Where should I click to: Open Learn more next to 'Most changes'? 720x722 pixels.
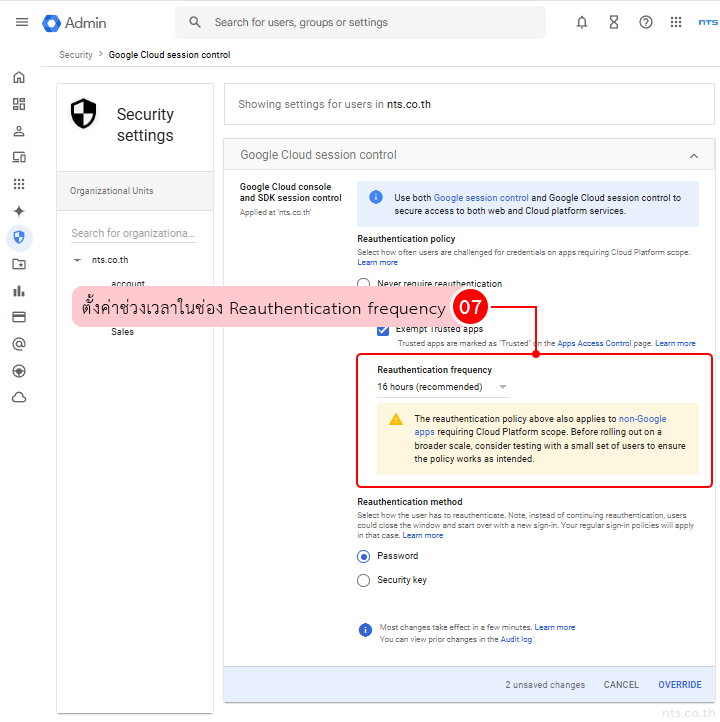555,627
